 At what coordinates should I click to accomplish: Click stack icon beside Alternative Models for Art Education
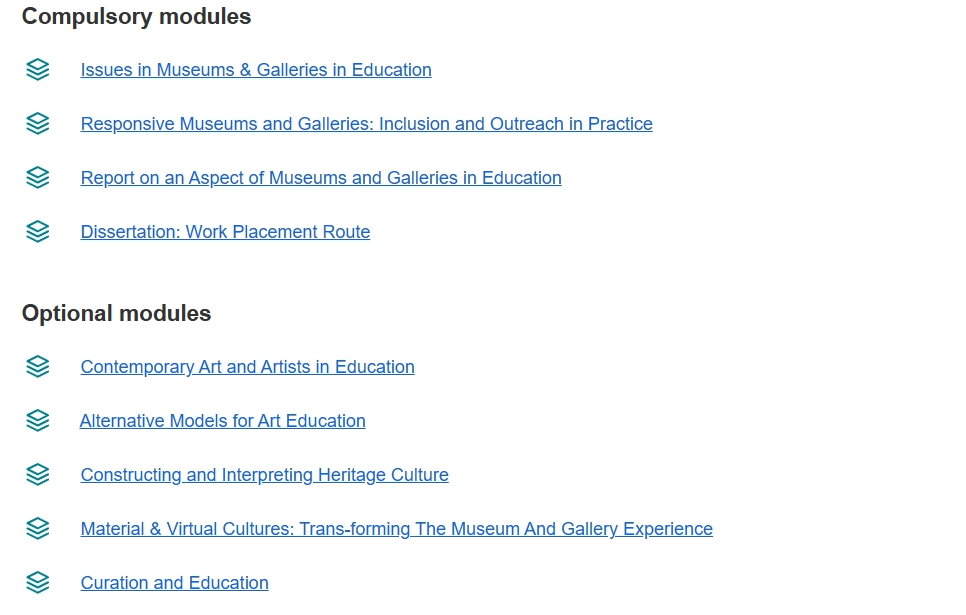[x=38, y=421]
